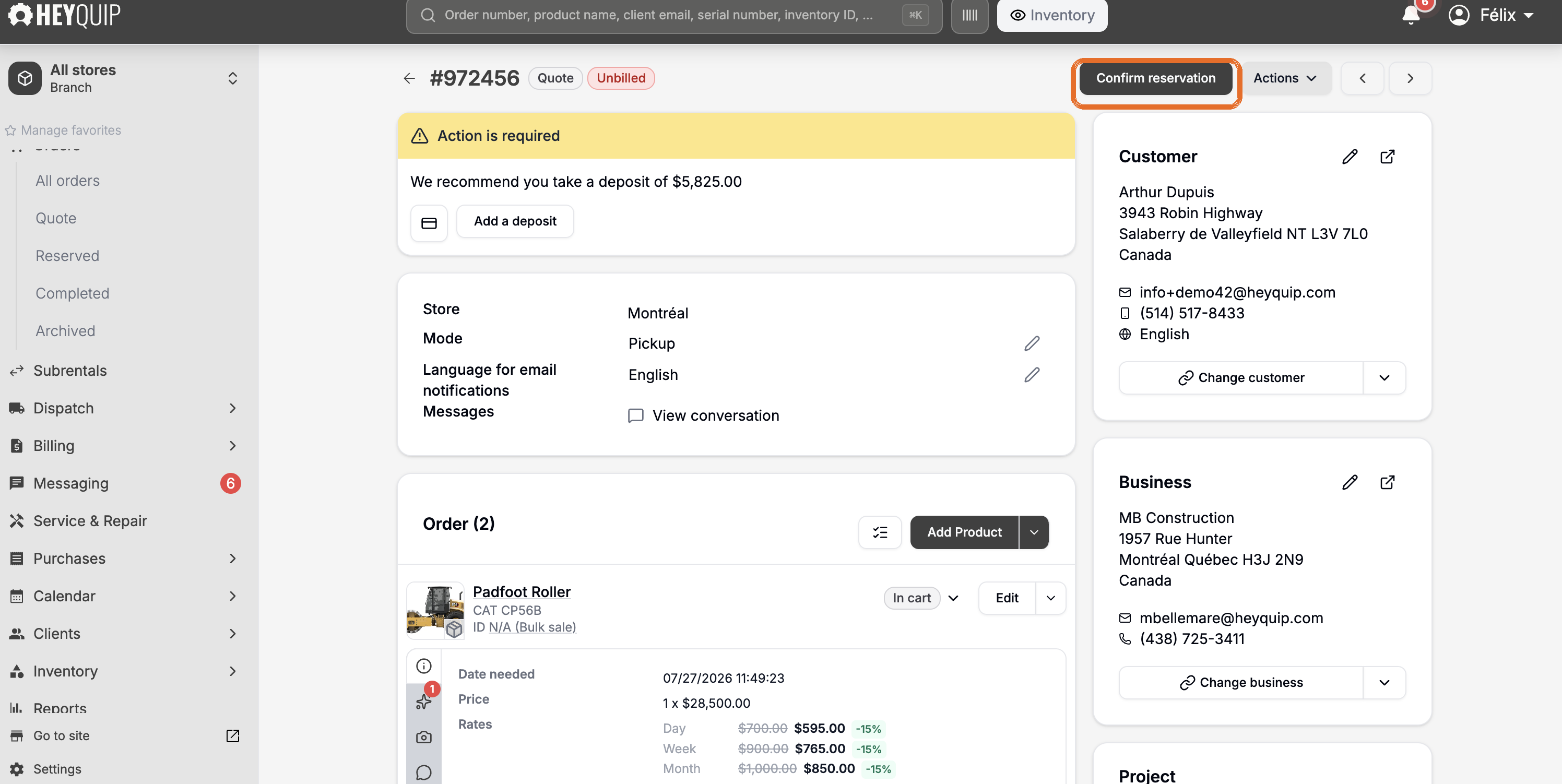The image size is (1562, 784).
Task: Click Manage favorites star link
Action: point(63,130)
